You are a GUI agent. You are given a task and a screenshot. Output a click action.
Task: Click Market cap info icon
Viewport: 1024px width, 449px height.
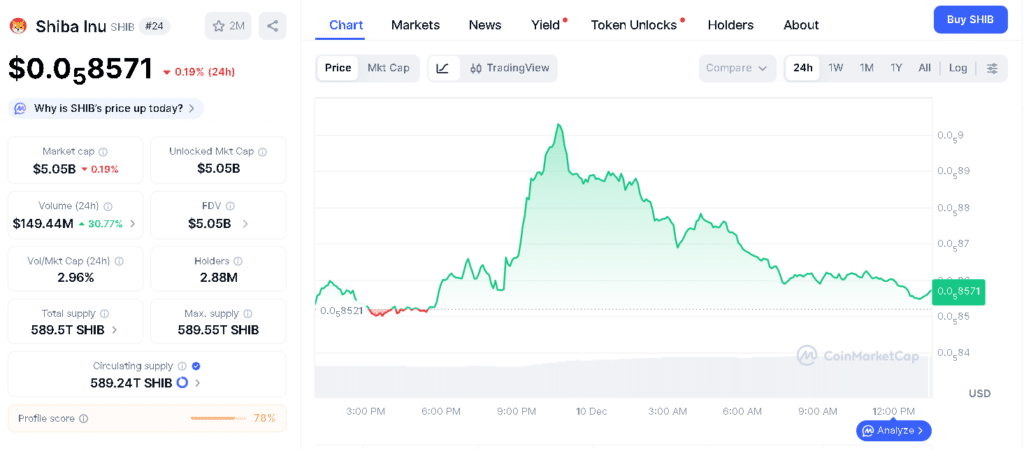pos(103,151)
